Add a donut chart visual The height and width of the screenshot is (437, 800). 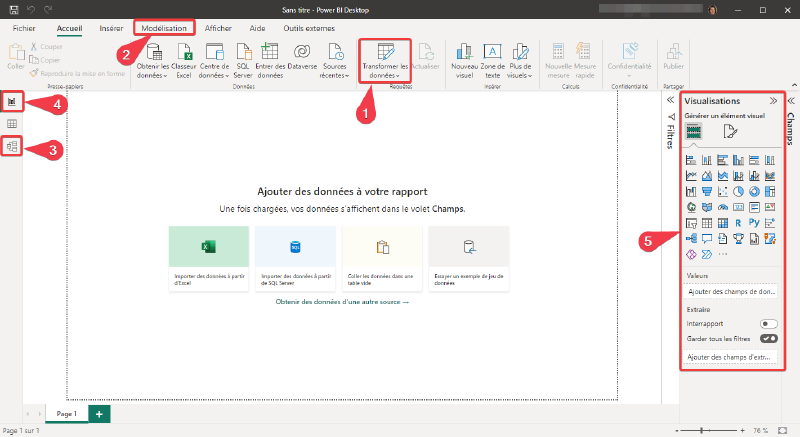(x=754, y=192)
